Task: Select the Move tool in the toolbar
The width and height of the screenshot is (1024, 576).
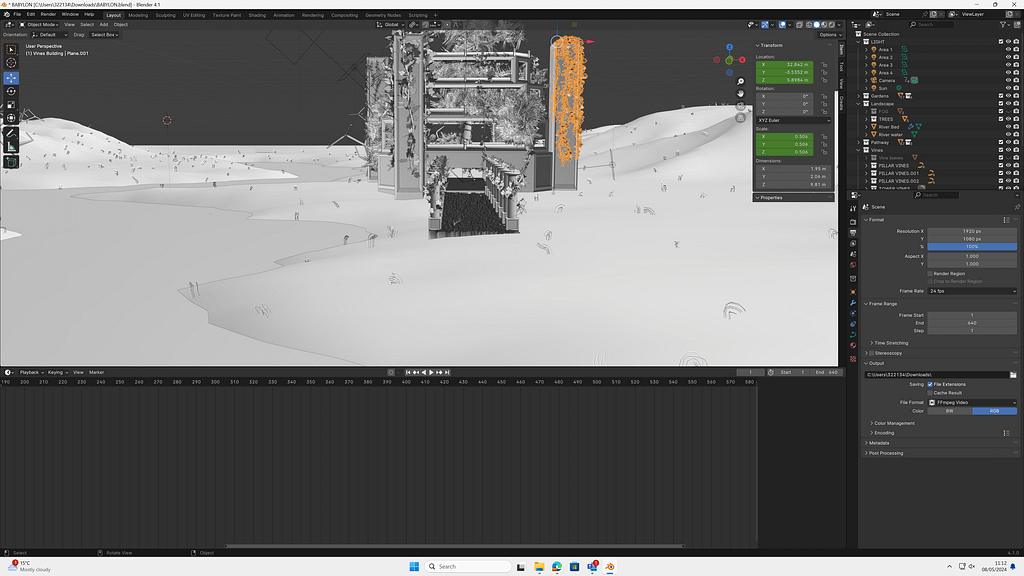Action: [11, 77]
